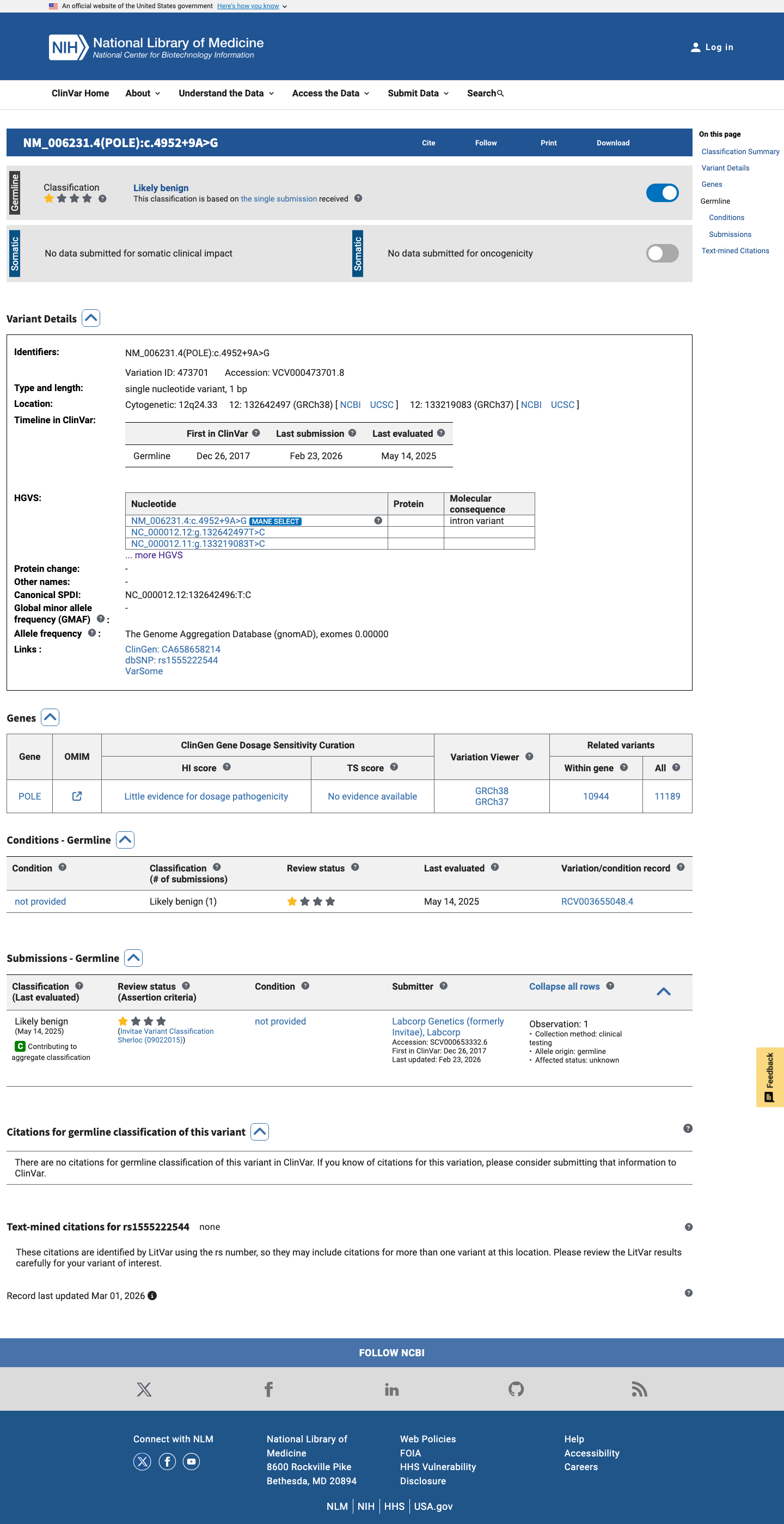Click help icon next to Allele frequency

click(x=91, y=633)
